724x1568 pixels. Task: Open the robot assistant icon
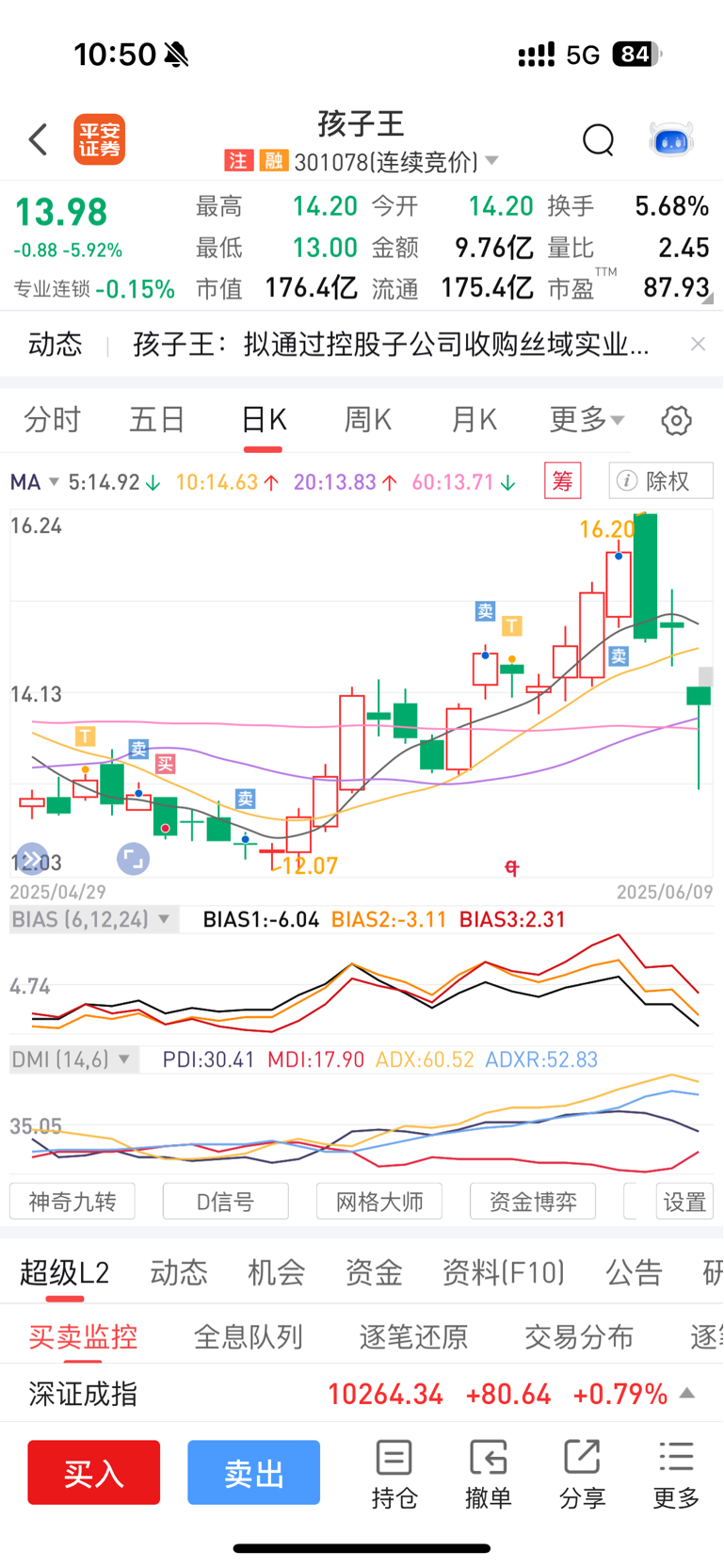[x=671, y=139]
